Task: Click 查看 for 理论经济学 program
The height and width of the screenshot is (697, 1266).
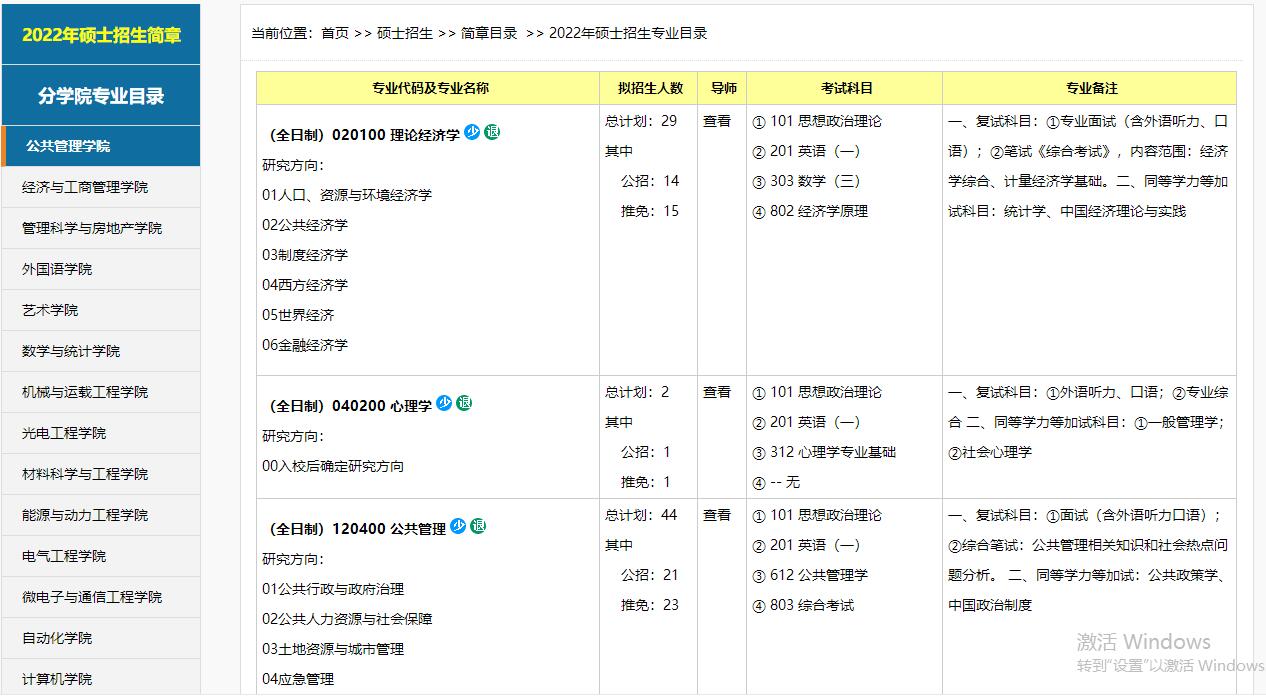Action: coord(717,121)
